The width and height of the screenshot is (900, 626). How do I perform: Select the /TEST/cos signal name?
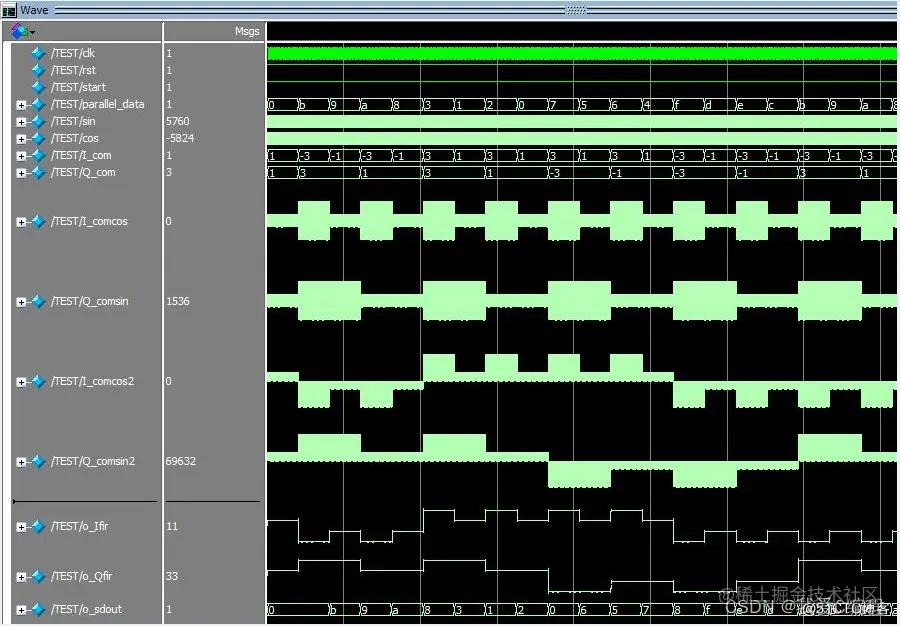(x=75, y=138)
